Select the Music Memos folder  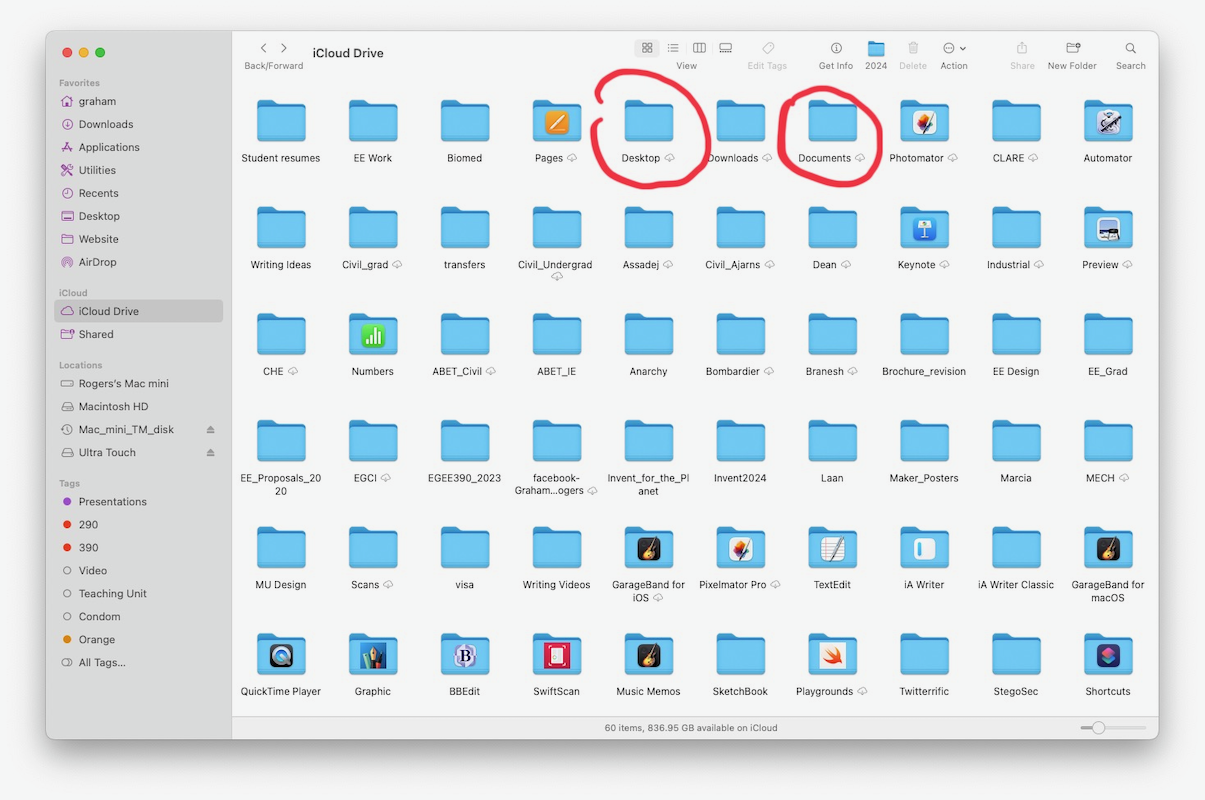point(649,656)
